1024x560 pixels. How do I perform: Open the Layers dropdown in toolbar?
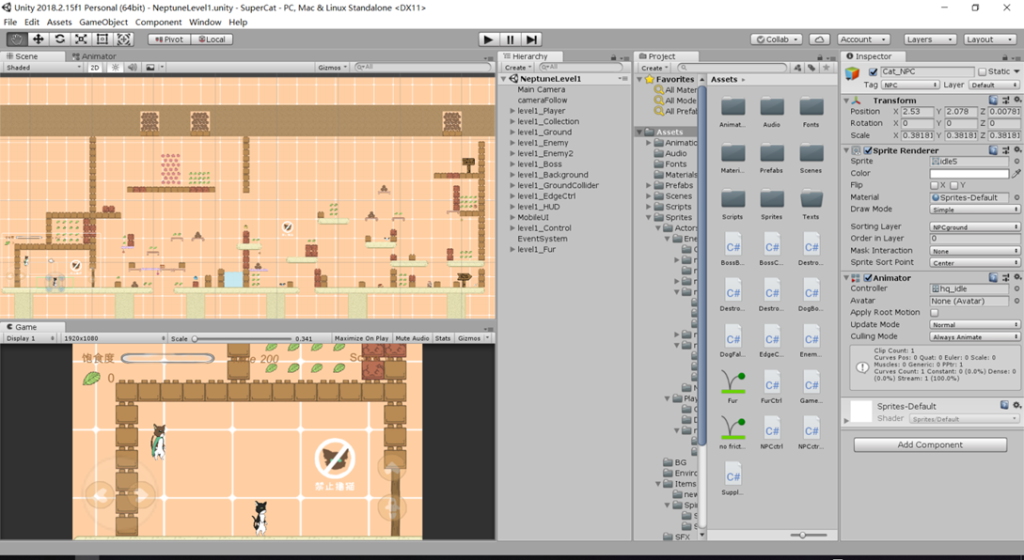[928, 39]
